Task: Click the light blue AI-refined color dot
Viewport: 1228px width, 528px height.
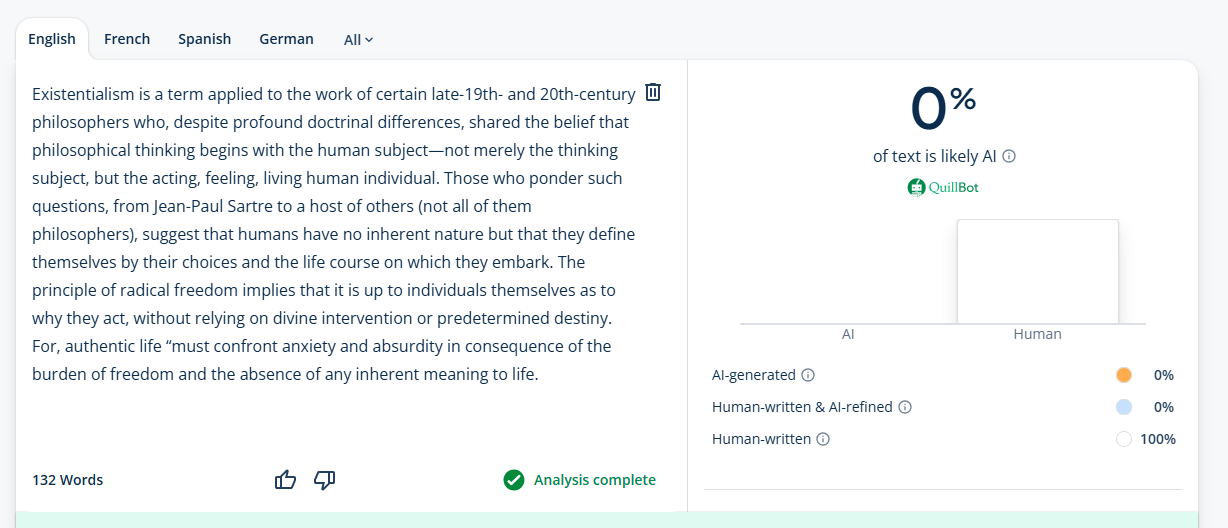Action: [1123, 407]
